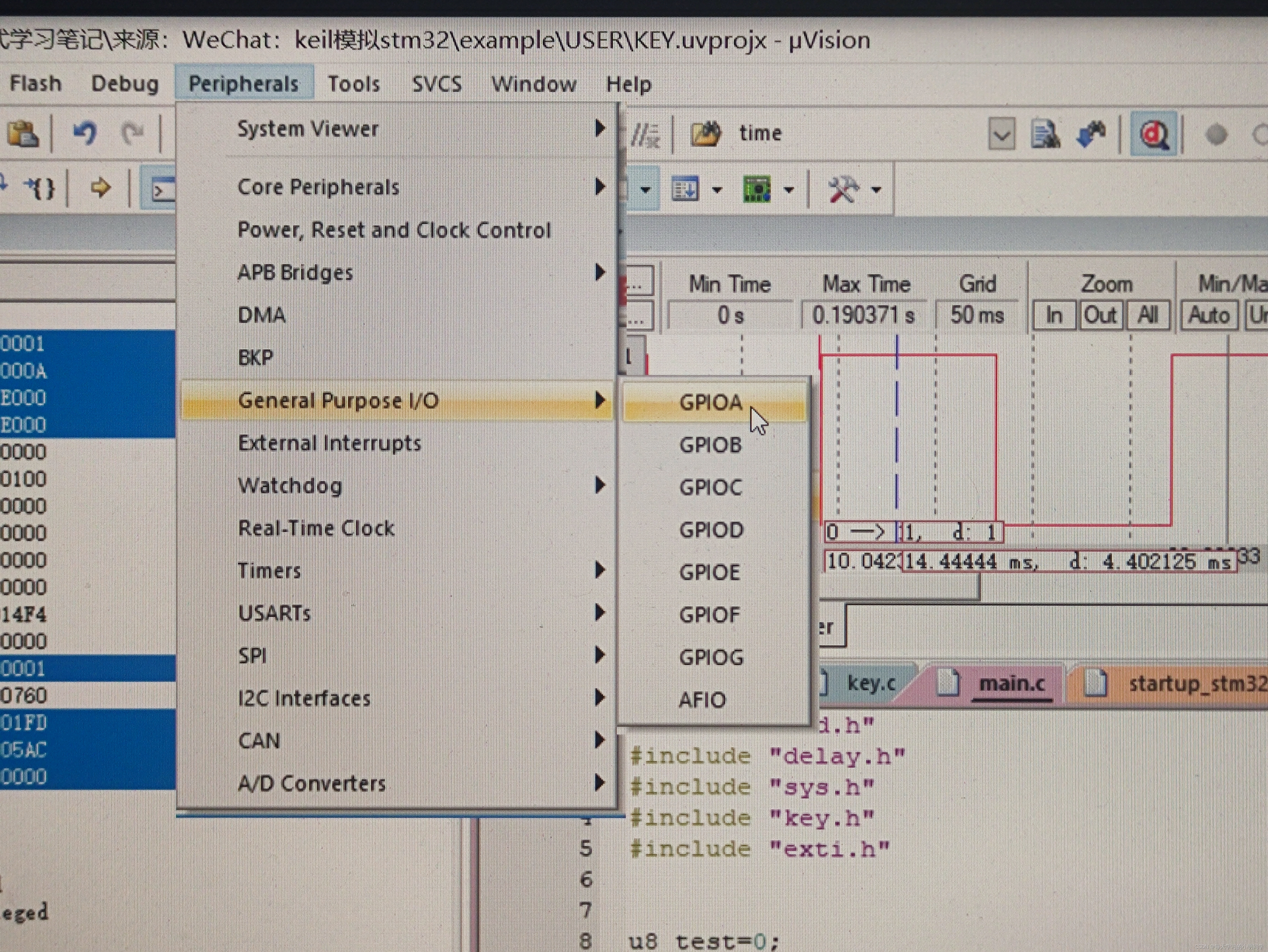1268x952 pixels.
Task: Click the braces step icon
Action: click(39, 188)
